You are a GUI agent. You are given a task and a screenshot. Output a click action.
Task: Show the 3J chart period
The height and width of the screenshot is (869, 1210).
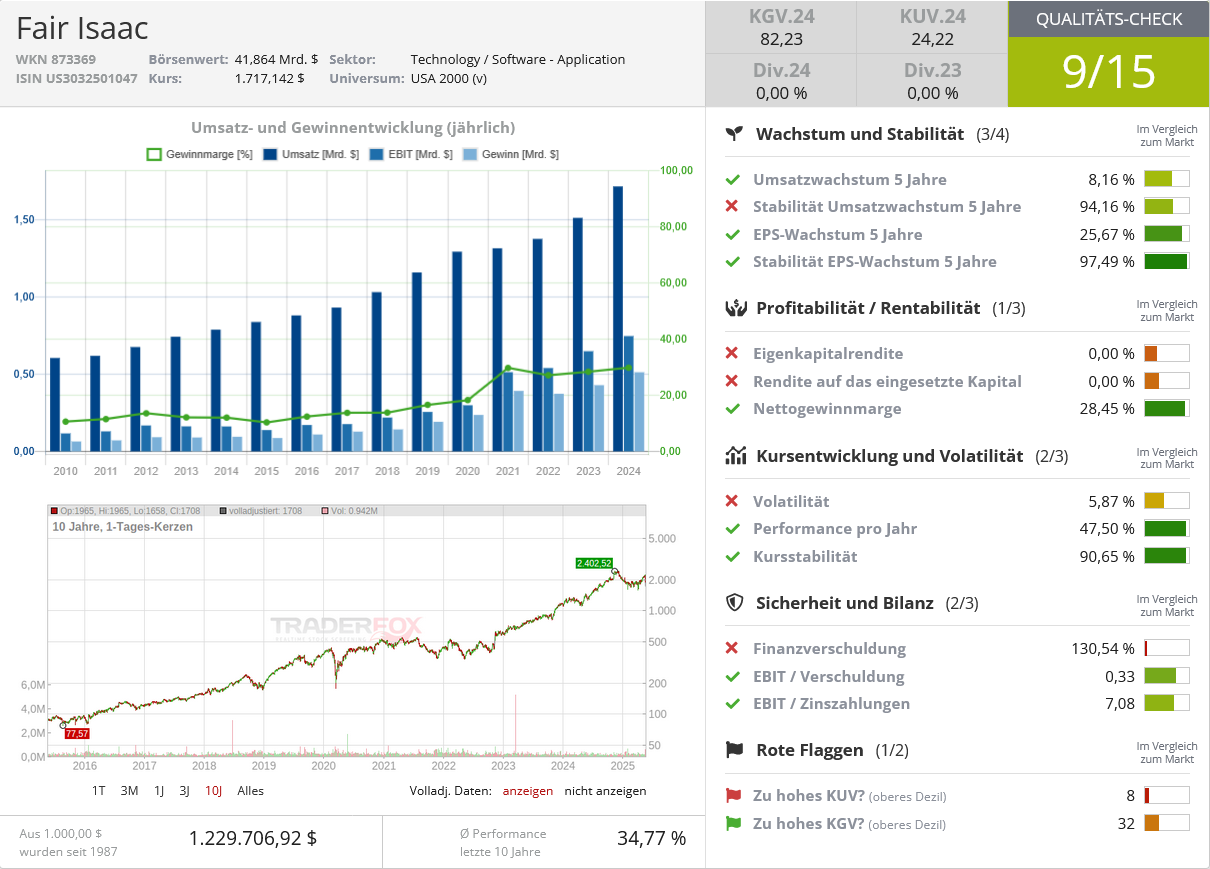tap(185, 790)
